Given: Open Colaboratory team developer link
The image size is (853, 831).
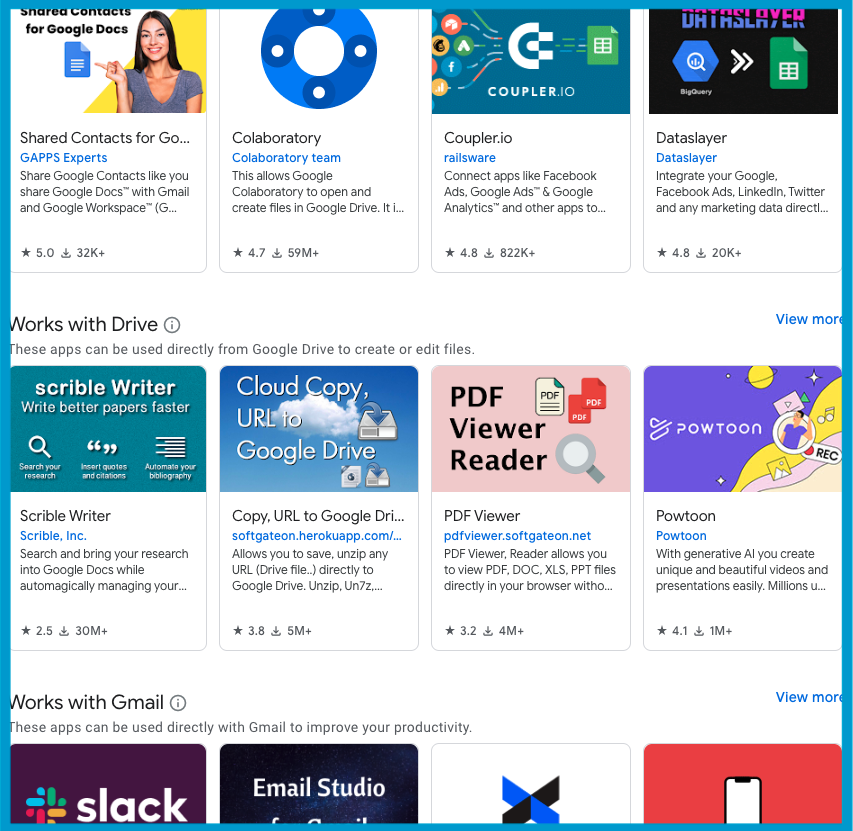Looking at the screenshot, I should point(286,158).
